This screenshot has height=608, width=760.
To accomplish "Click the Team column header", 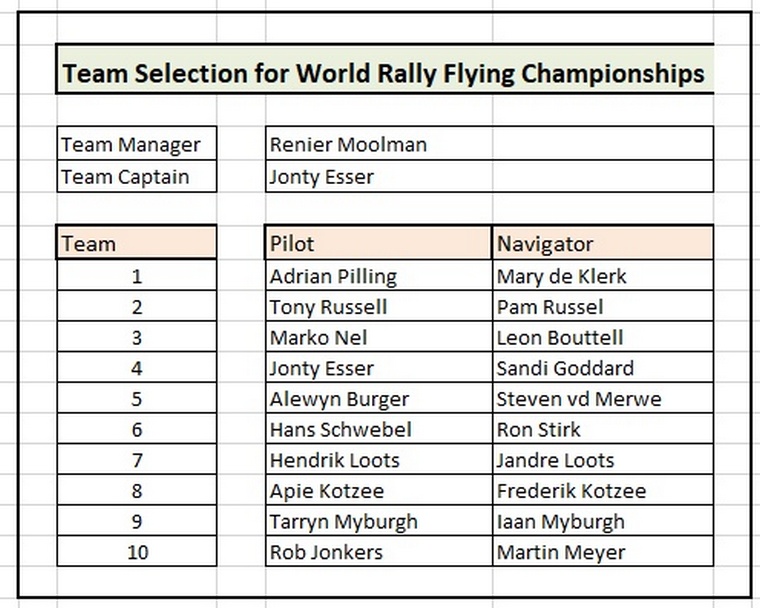I will [137, 242].
